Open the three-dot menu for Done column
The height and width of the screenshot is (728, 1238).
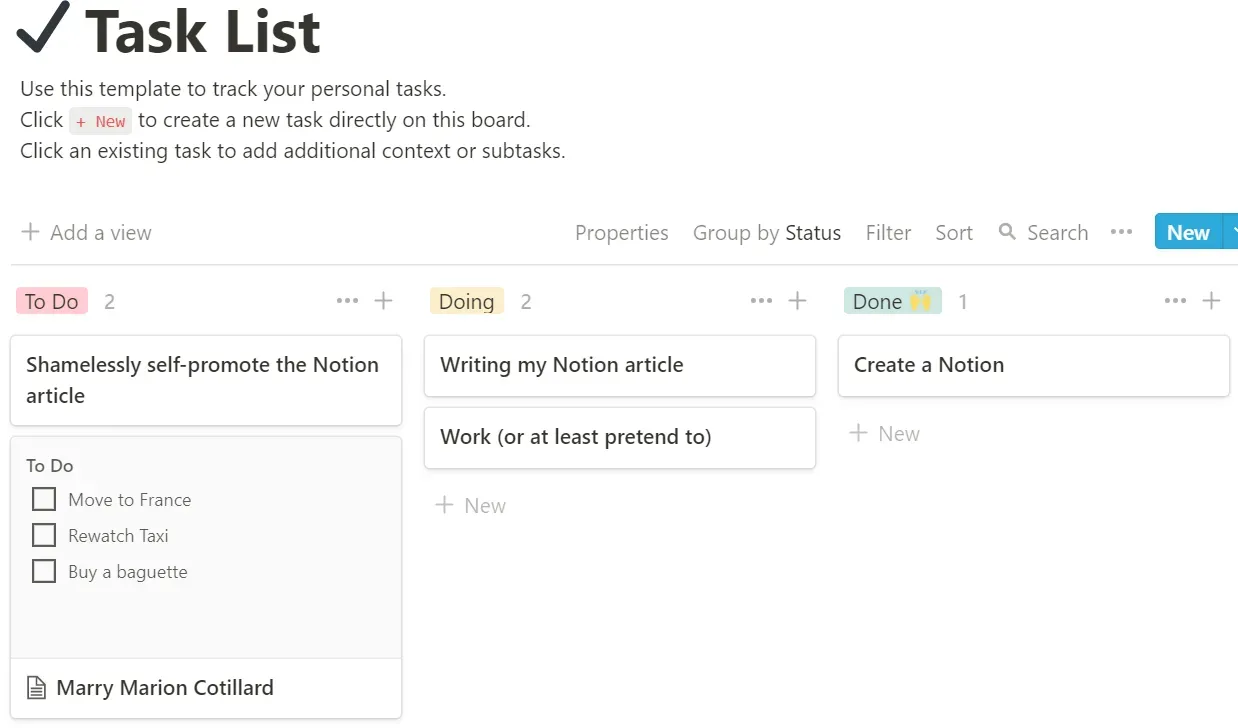[x=1175, y=301]
